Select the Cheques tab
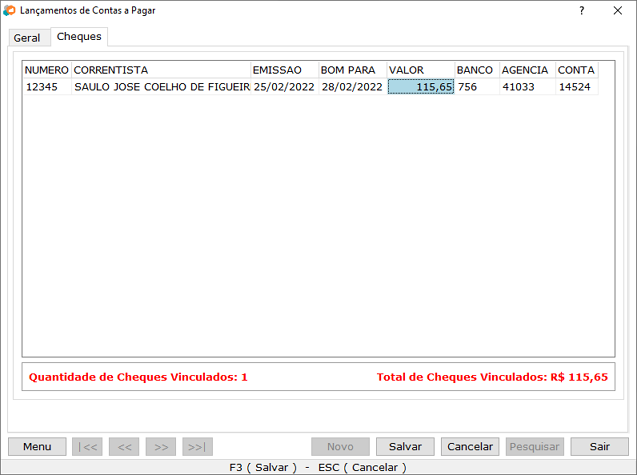The height and width of the screenshot is (475, 637). 79,37
